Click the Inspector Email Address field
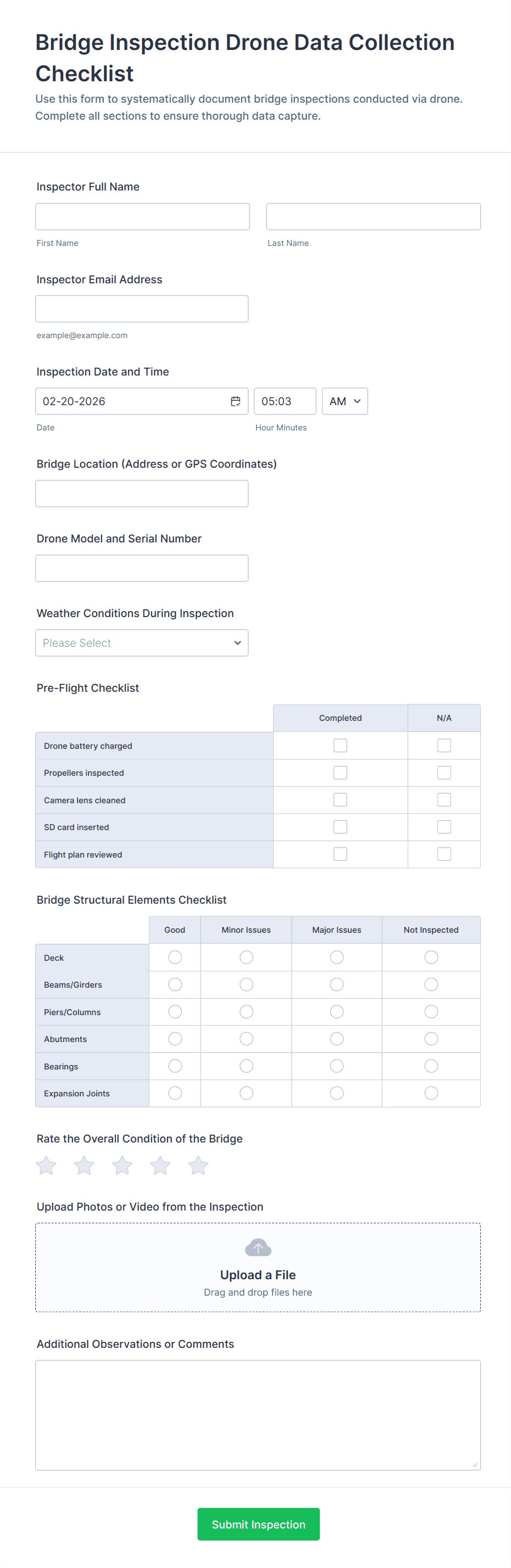This screenshot has width=511, height=1568. point(142,309)
